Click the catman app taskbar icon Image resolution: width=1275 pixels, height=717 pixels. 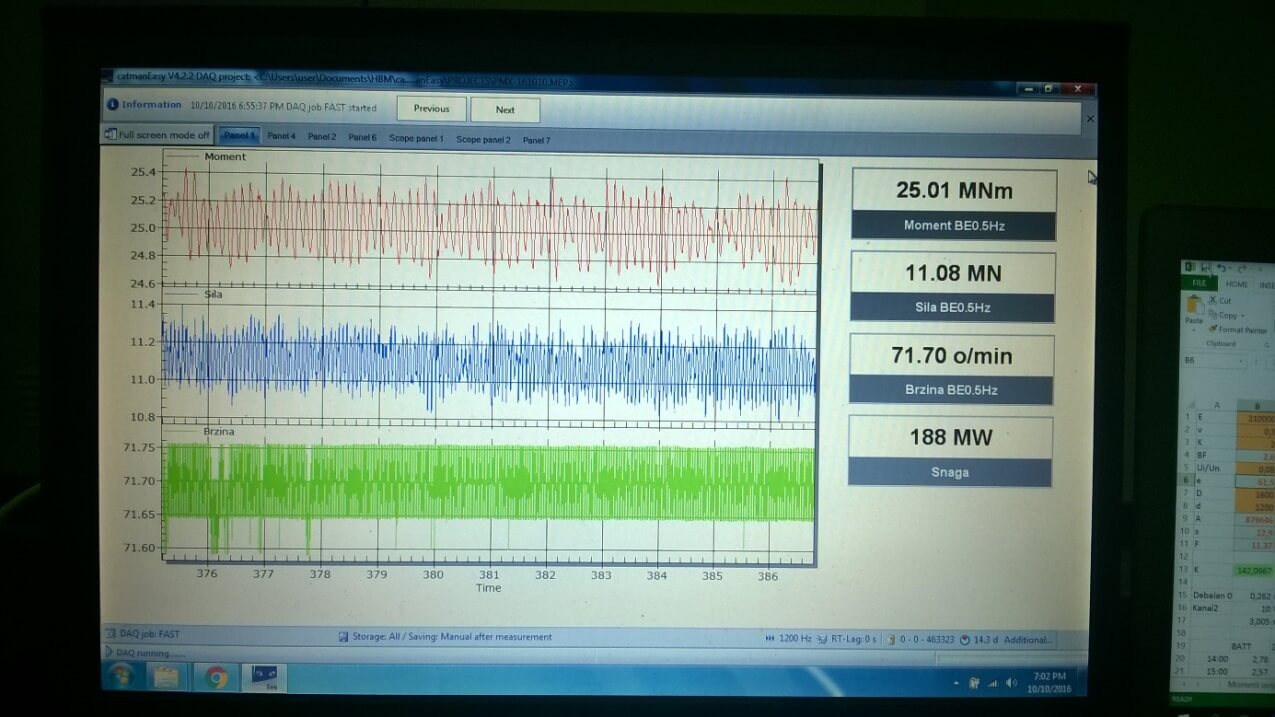267,678
